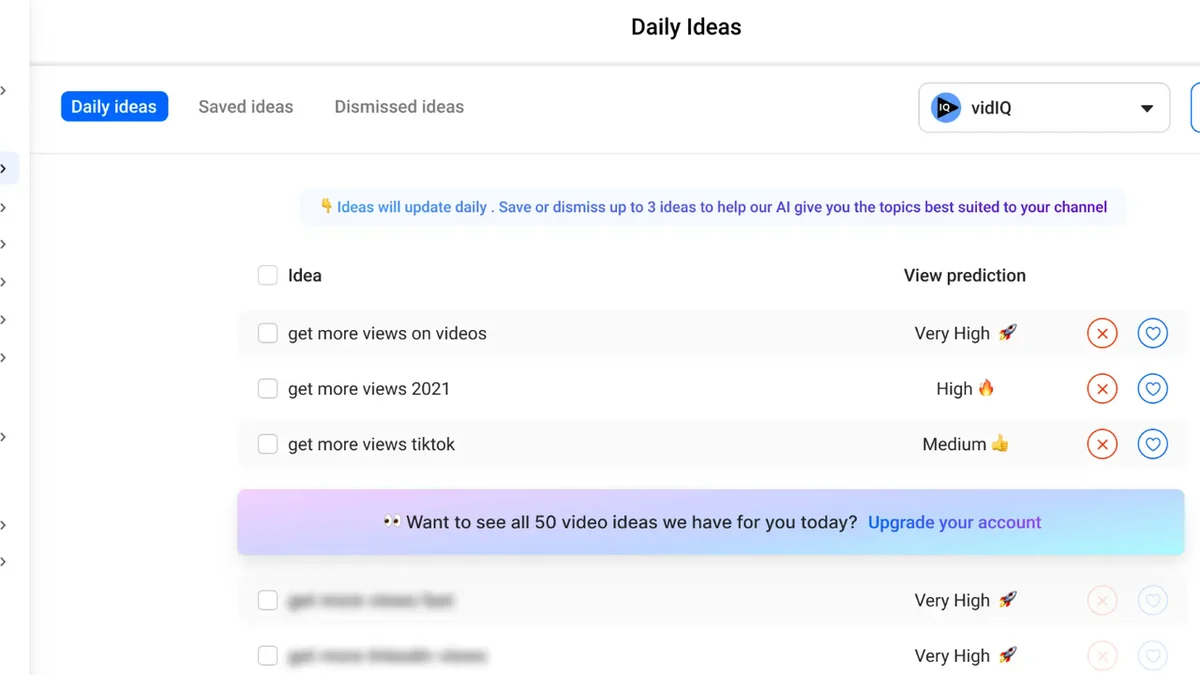1200x675 pixels.
Task: Check the 'get more views on videos' checkbox
Action: (268, 333)
